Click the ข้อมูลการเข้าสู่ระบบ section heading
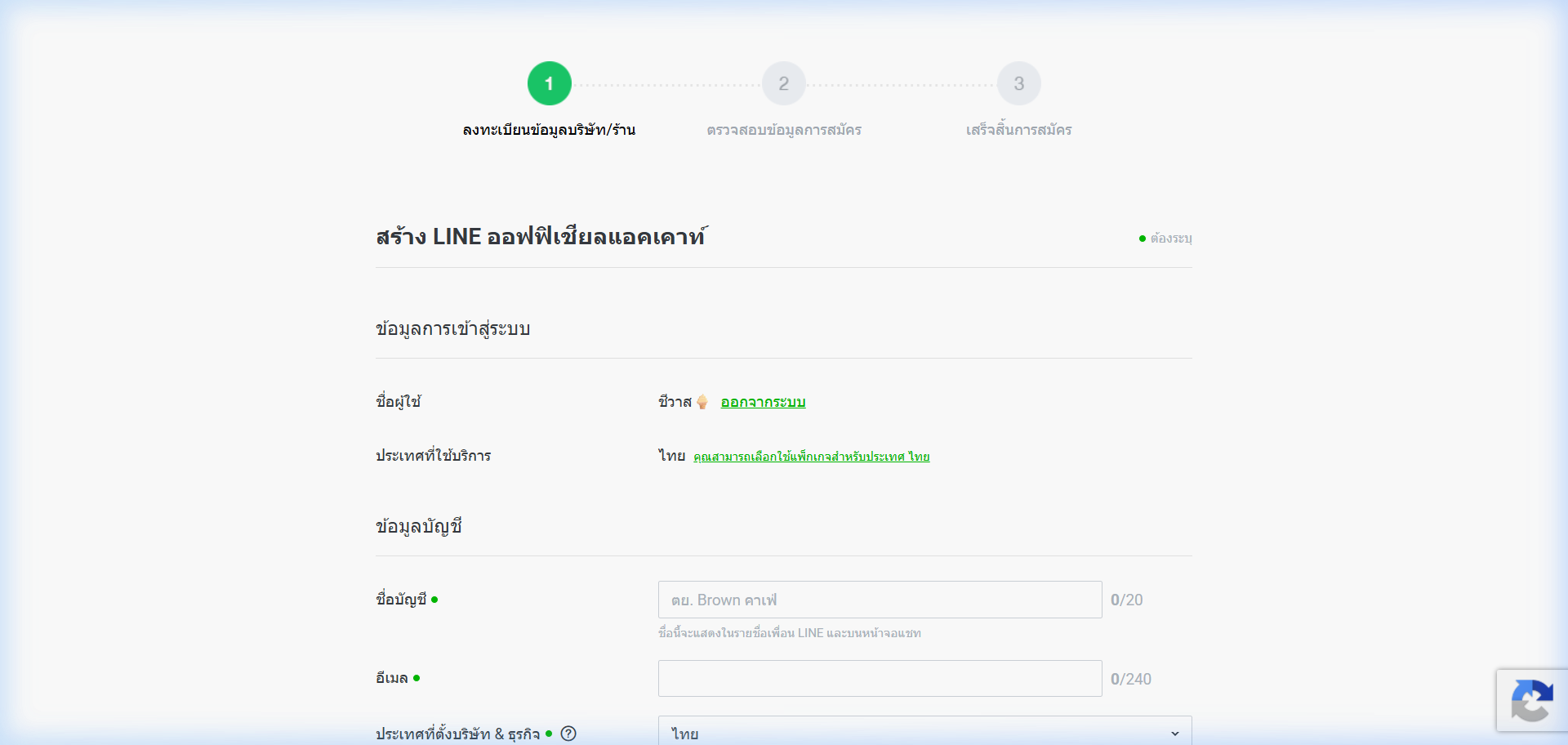This screenshot has height=745, width=1568. pos(453,329)
